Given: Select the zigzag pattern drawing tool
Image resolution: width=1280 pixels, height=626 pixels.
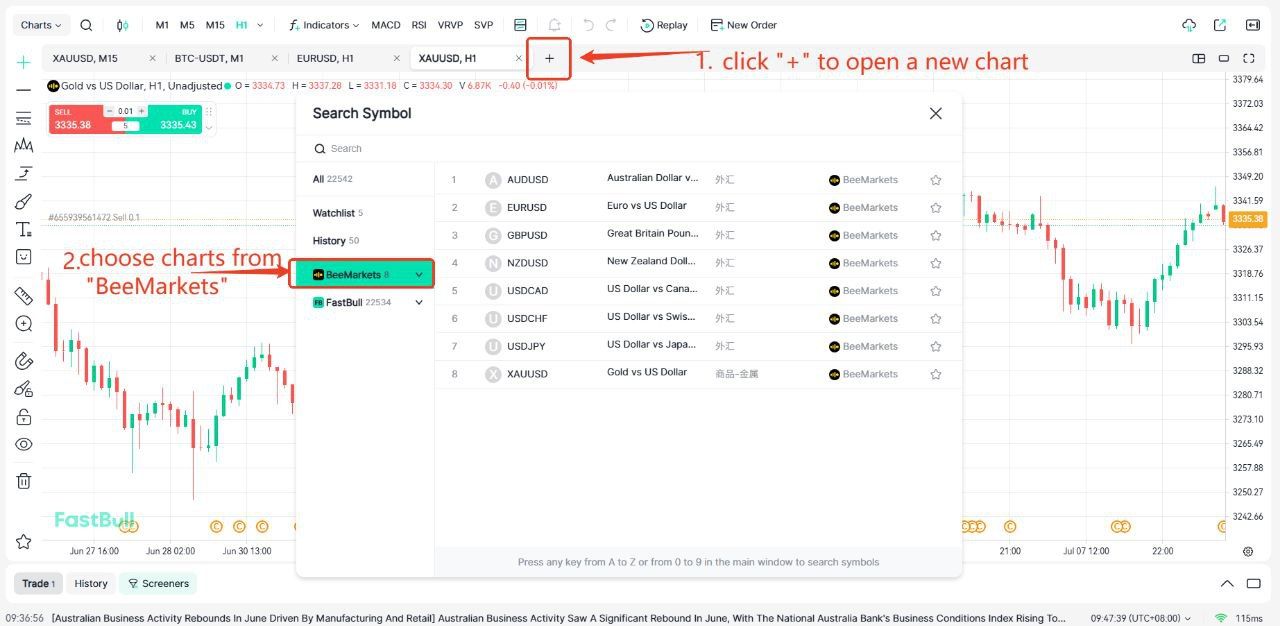Looking at the screenshot, I should point(23,145).
